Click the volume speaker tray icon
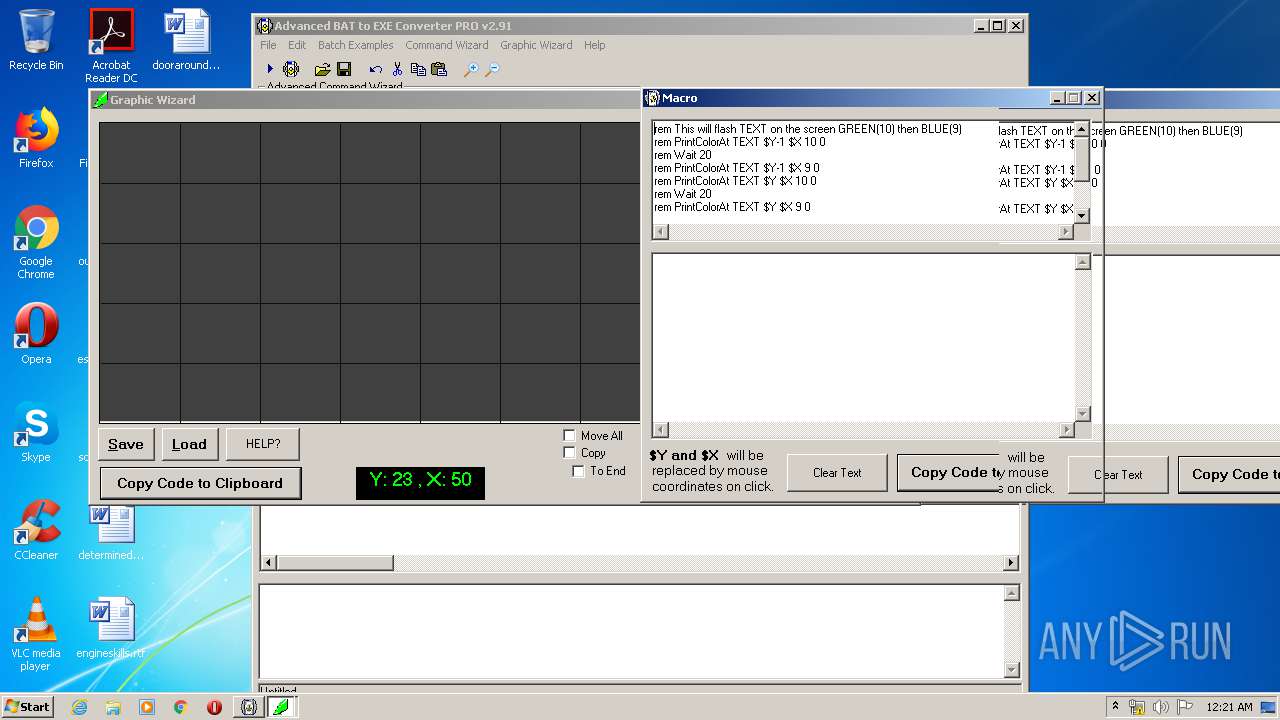The image size is (1280, 720). point(1160,707)
